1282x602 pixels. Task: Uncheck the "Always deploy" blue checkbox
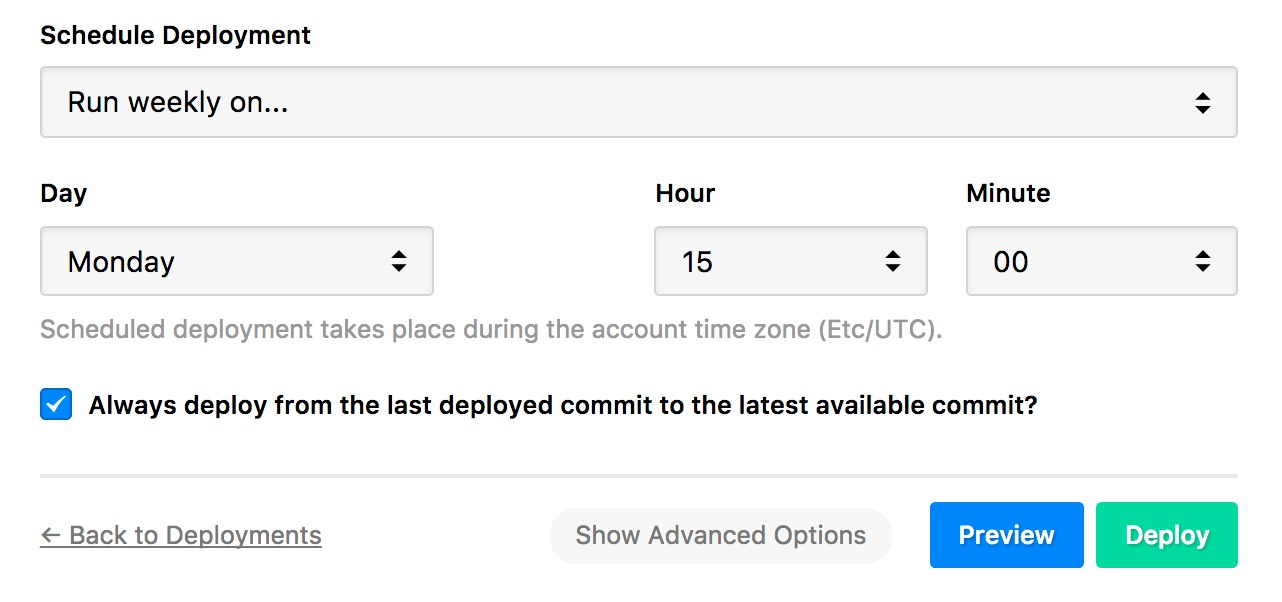tap(56, 405)
